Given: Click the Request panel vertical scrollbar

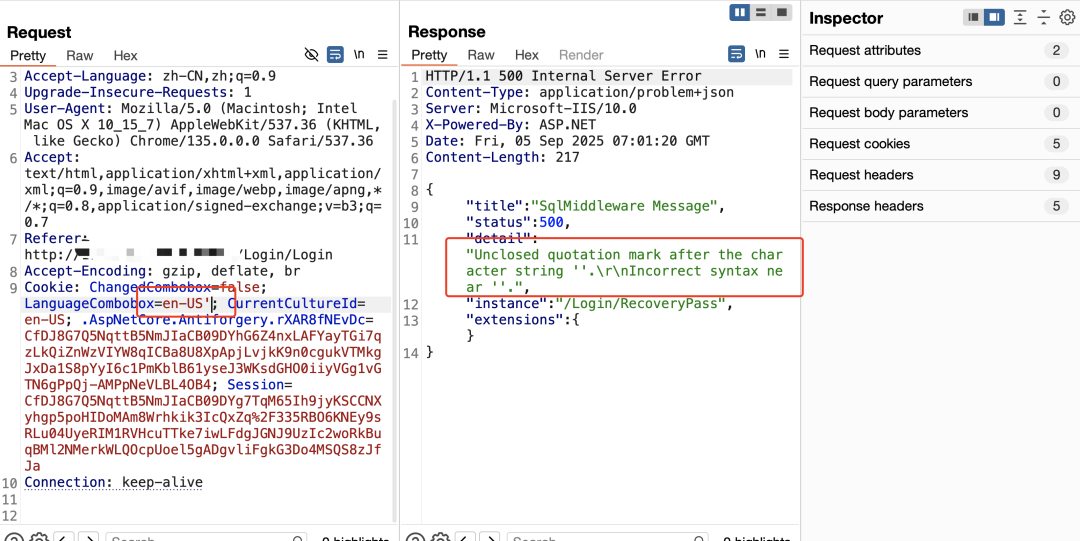Looking at the screenshot, I should coord(395,310).
